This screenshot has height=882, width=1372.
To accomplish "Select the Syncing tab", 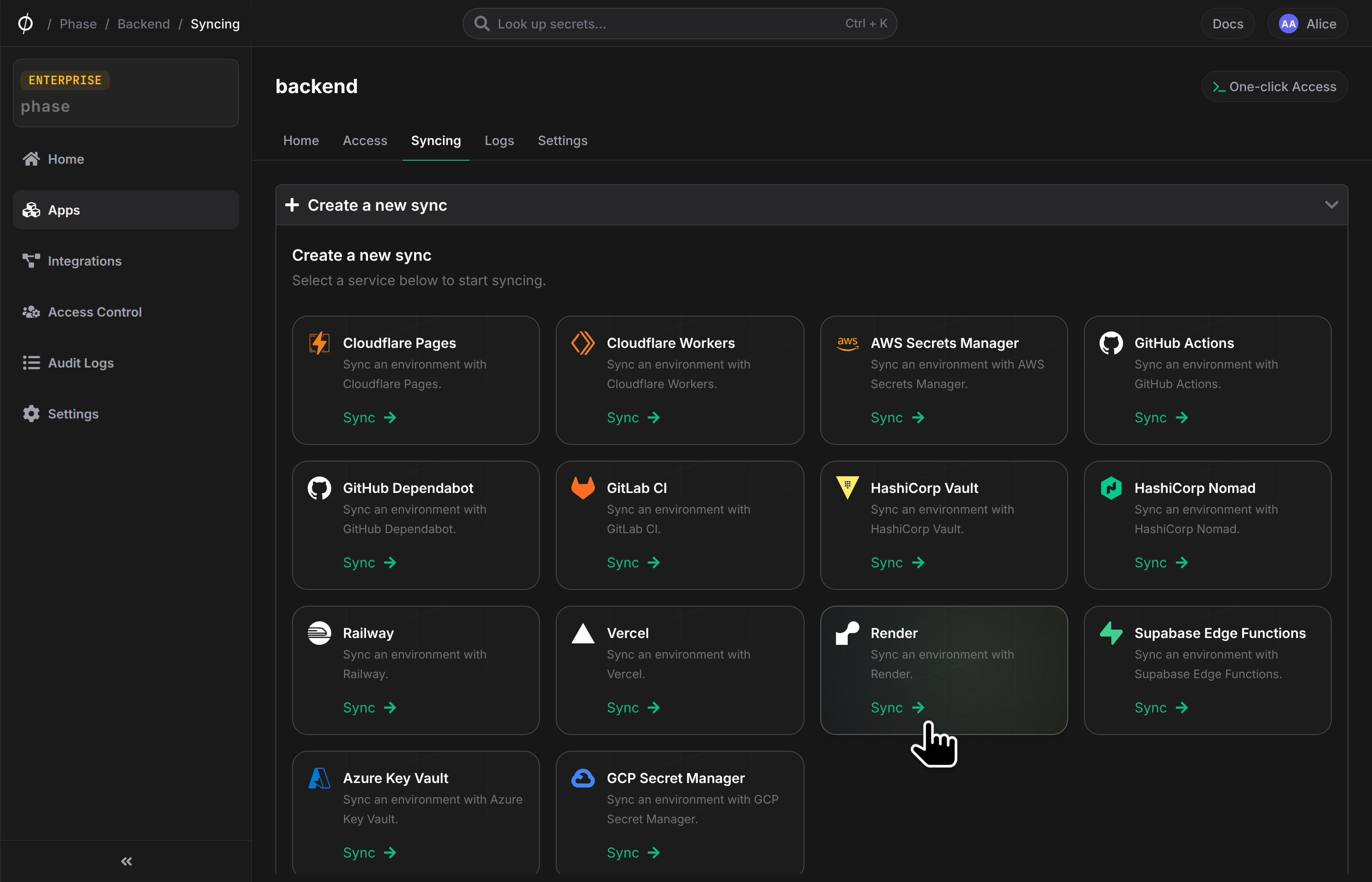I will point(436,140).
